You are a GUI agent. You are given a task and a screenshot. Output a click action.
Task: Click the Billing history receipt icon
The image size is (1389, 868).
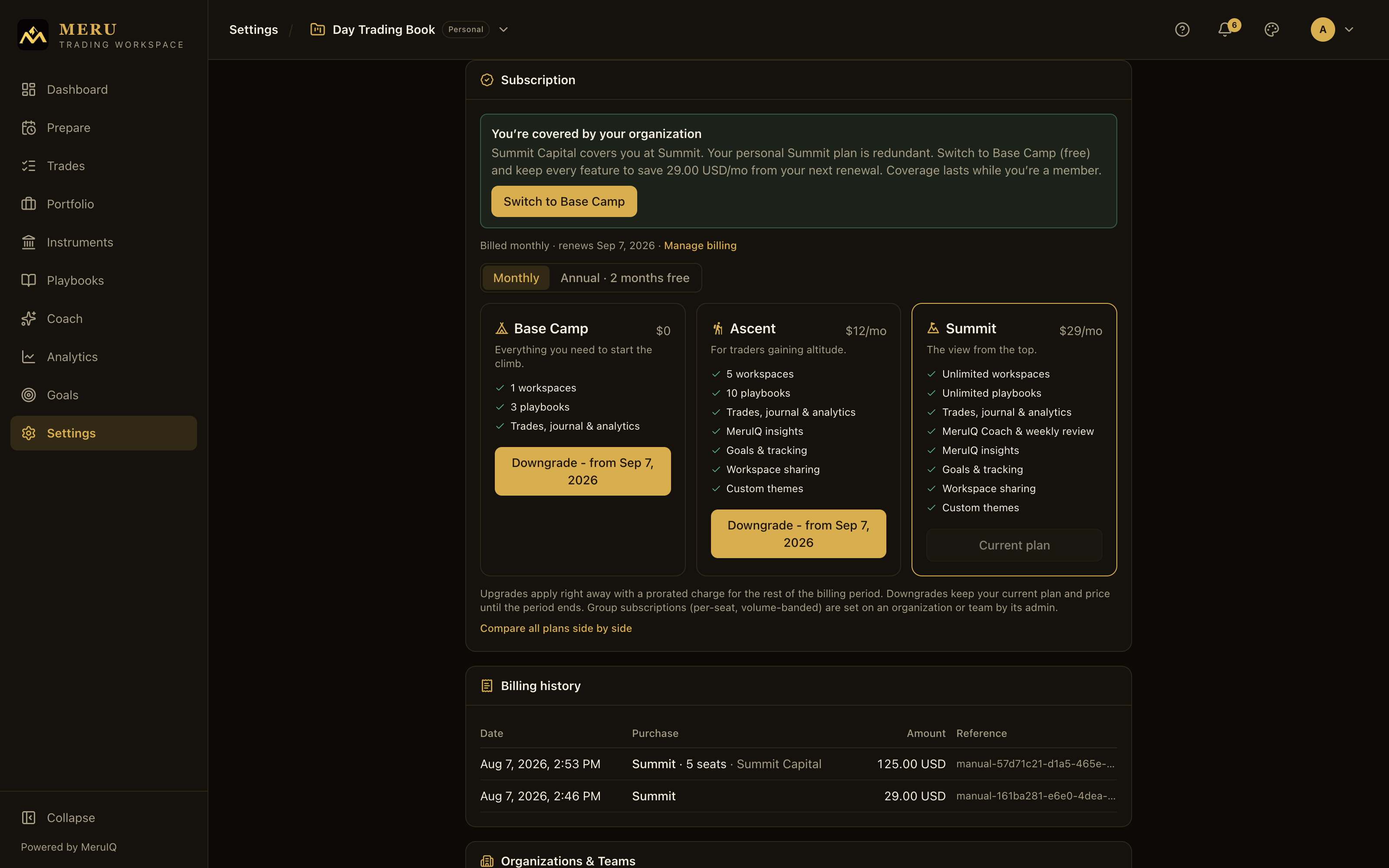tap(487, 685)
